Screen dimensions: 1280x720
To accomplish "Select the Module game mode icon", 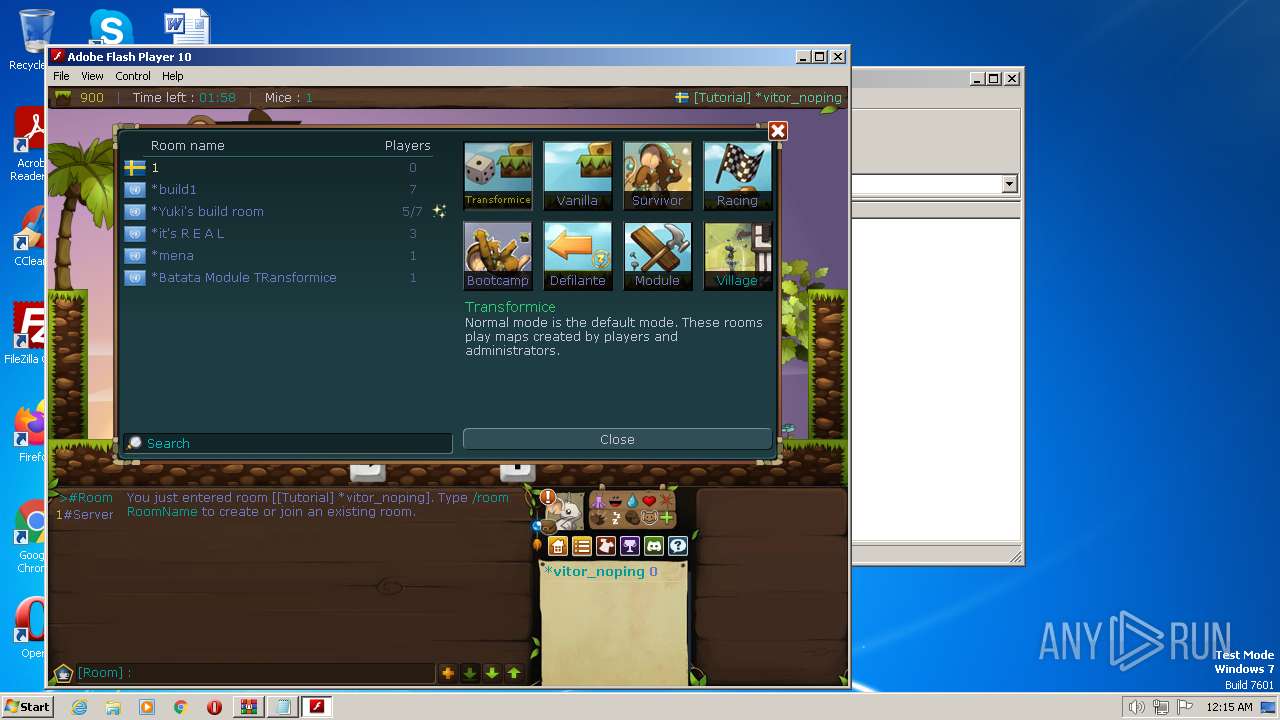I will point(657,255).
